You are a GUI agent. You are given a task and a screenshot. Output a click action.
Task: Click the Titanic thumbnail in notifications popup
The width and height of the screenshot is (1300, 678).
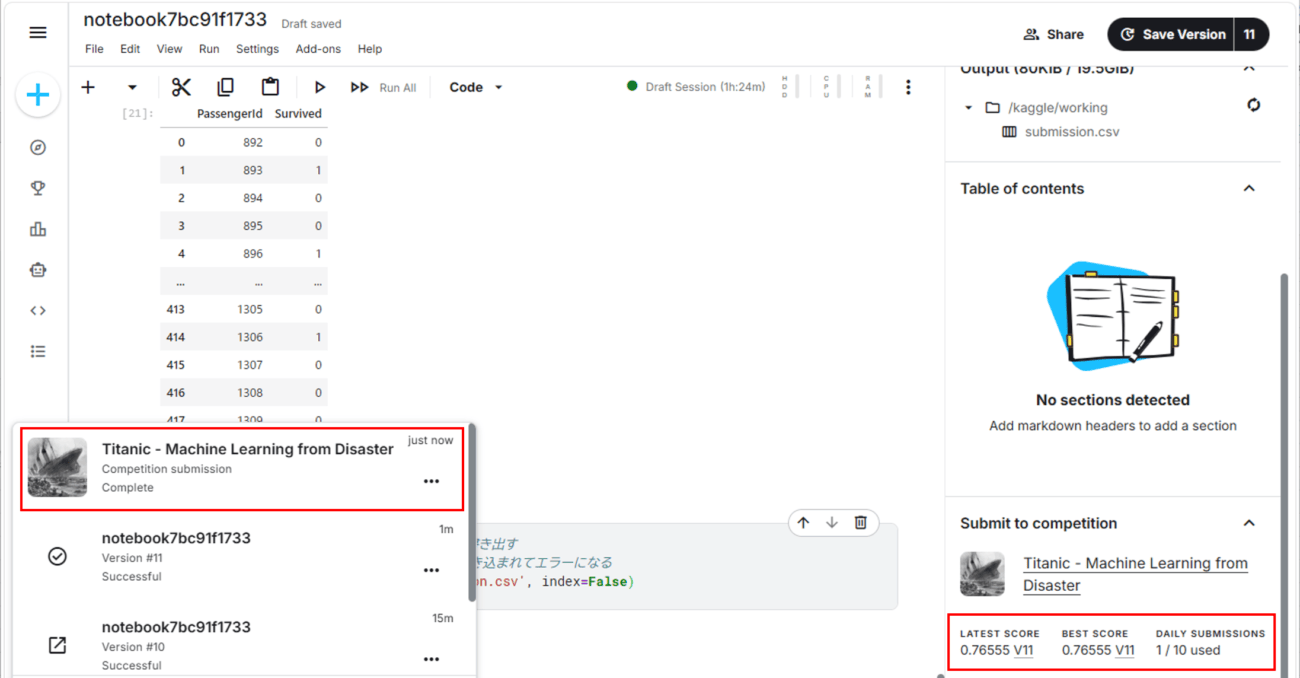tap(57, 467)
